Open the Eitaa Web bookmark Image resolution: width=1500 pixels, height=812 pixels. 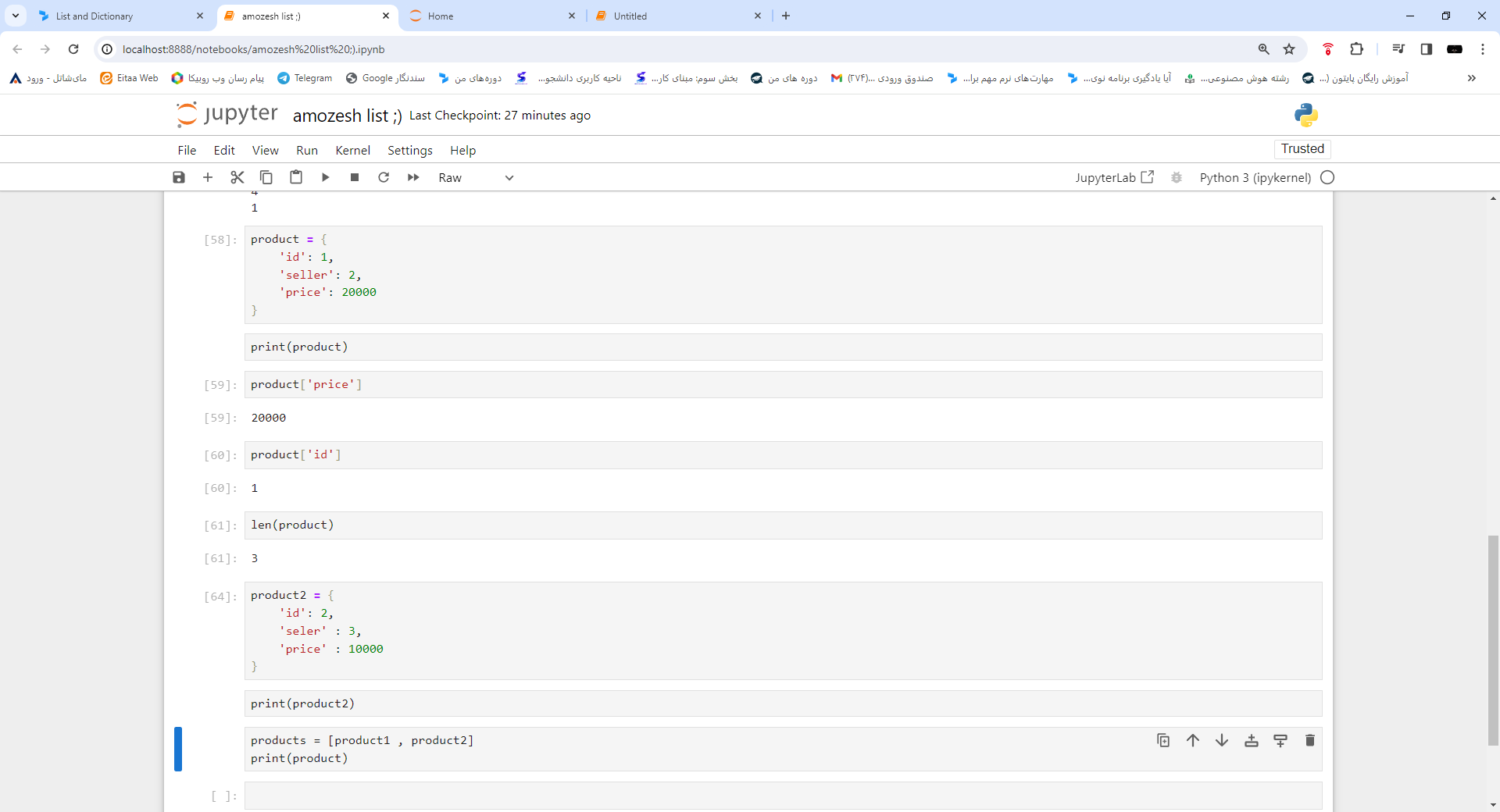(129, 78)
